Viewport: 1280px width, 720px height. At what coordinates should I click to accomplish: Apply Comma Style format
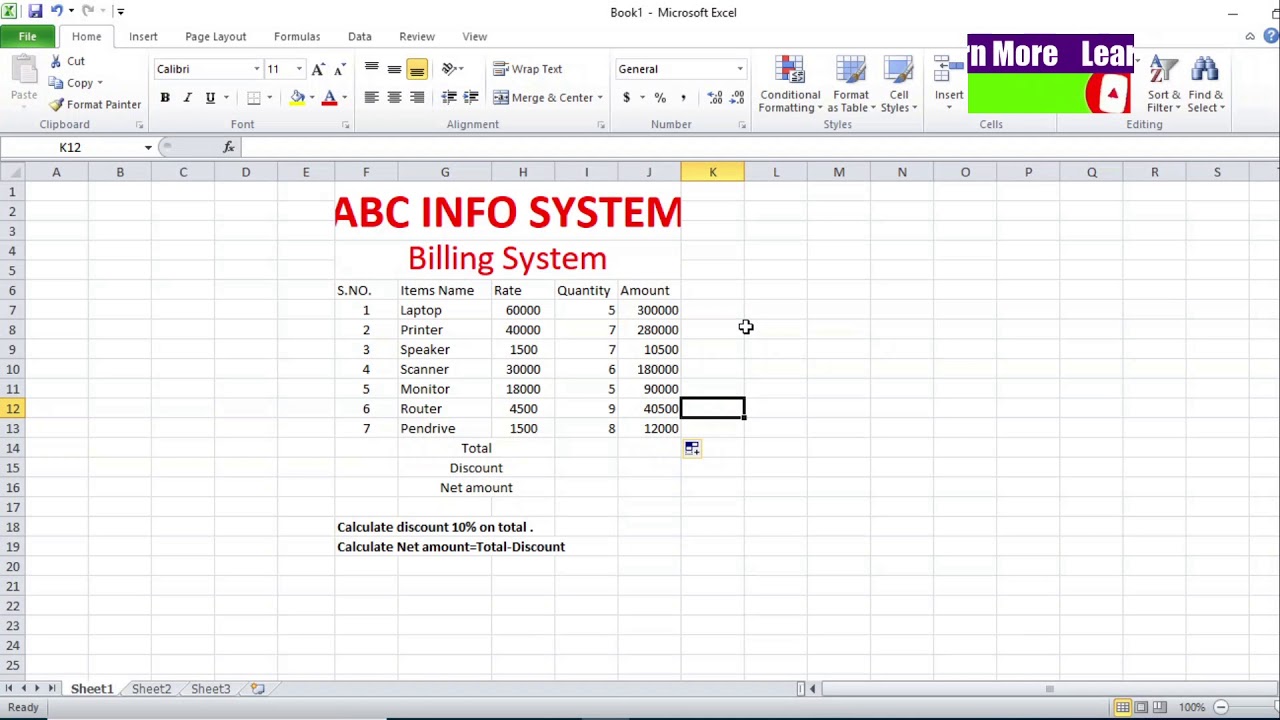pyautogui.click(x=683, y=98)
